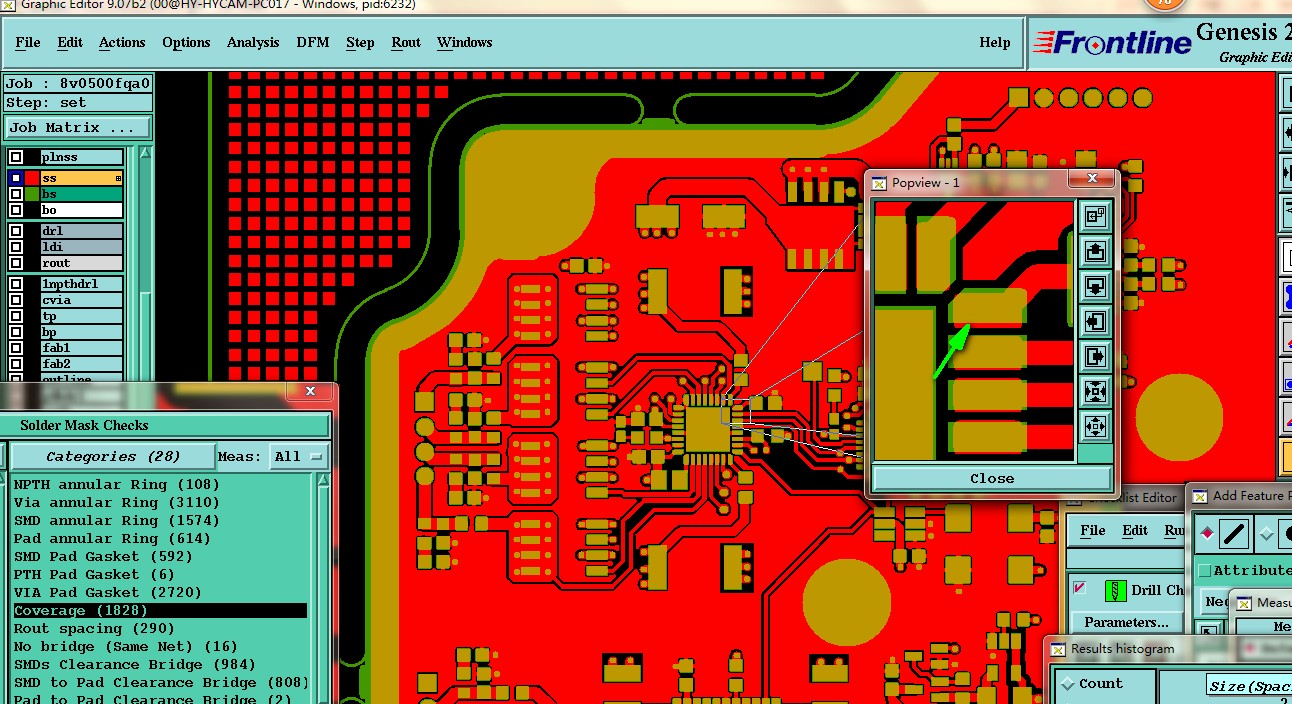Open the Analysis menu
This screenshot has width=1292, height=704.
coord(253,42)
